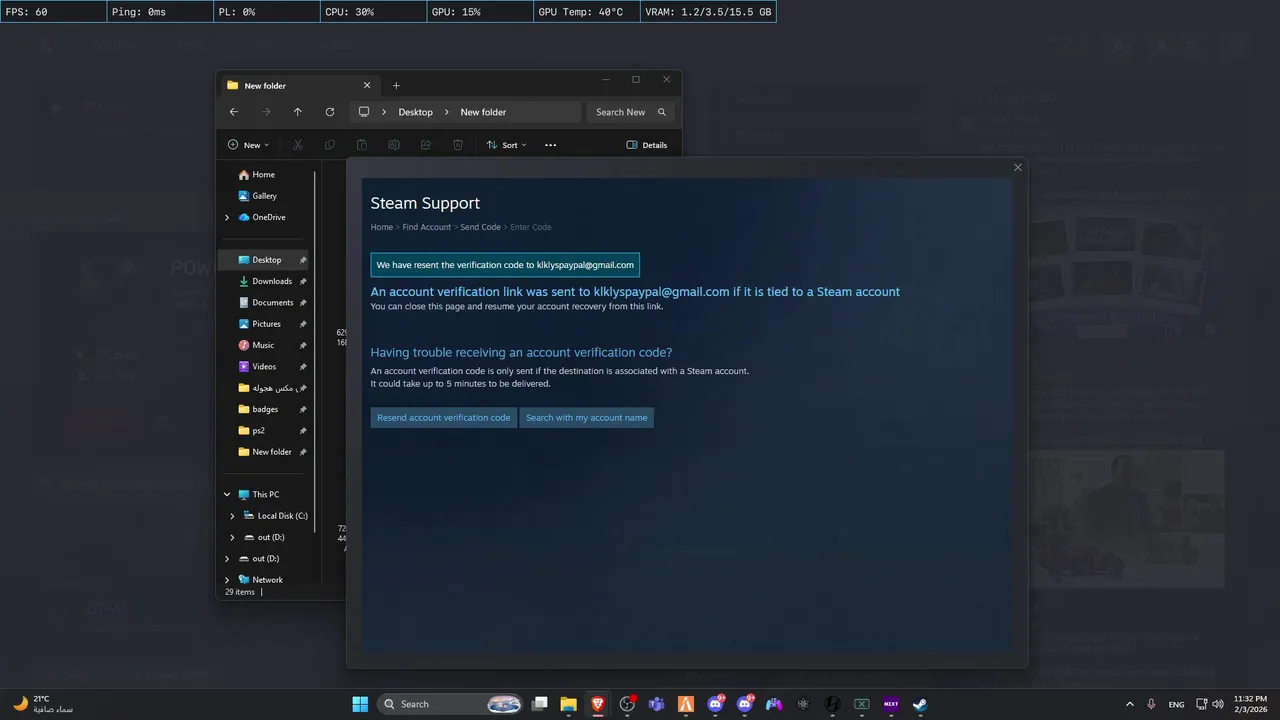Open the orange triangle app on taskbar
Image resolution: width=1280 pixels, height=720 pixels.
pyautogui.click(x=686, y=704)
